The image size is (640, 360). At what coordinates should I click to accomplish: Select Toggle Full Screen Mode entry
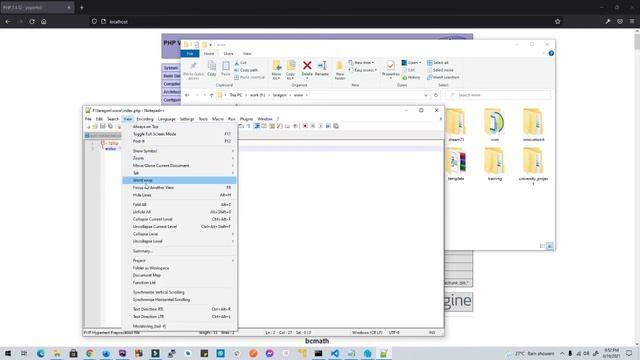coord(179,134)
